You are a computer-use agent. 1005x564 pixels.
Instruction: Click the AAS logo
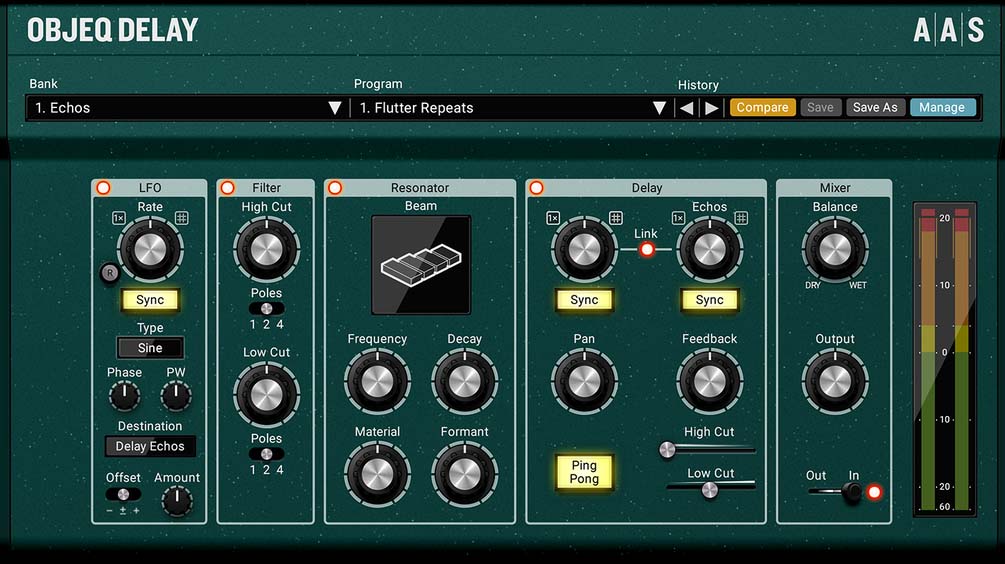(949, 30)
